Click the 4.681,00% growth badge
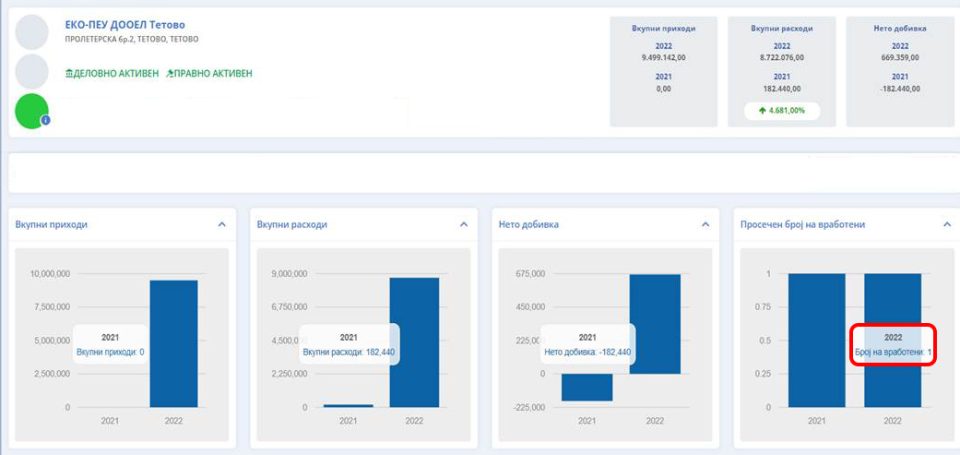Viewport: 960px width, 455px height. (x=781, y=111)
